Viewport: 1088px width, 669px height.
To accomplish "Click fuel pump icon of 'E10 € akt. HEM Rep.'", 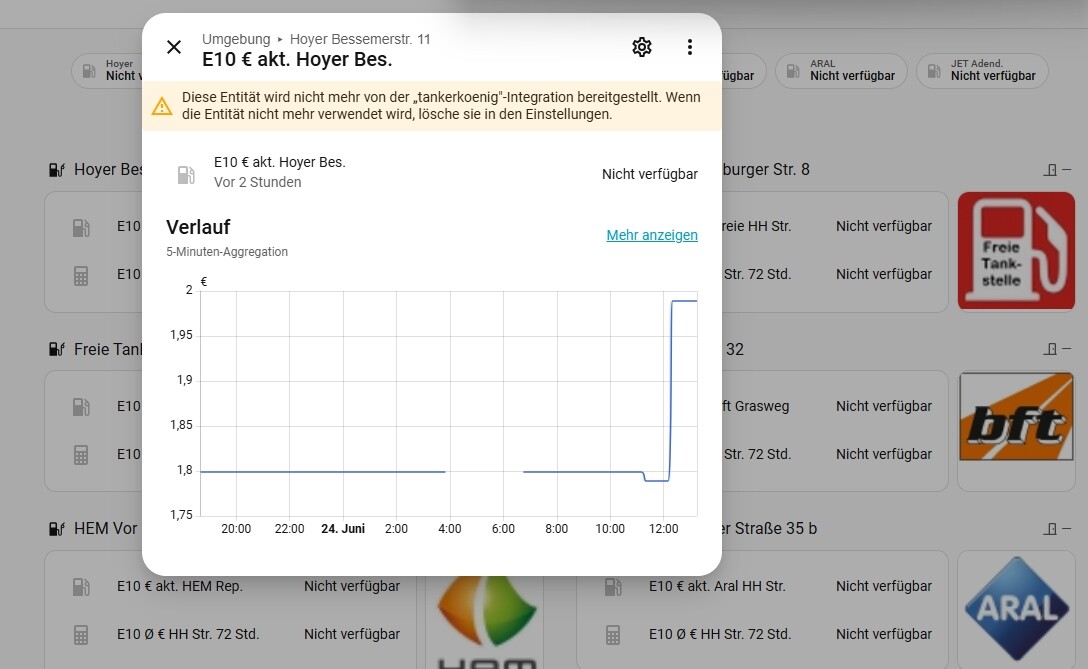I will 81,586.
